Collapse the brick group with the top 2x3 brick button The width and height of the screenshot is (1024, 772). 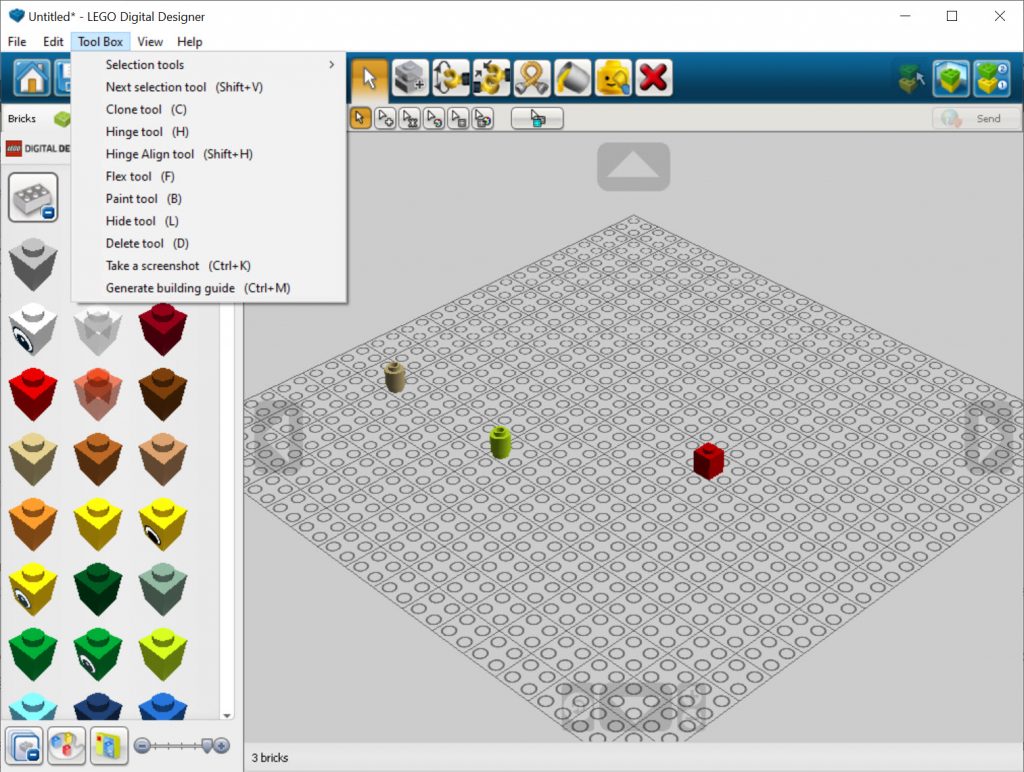pos(33,197)
